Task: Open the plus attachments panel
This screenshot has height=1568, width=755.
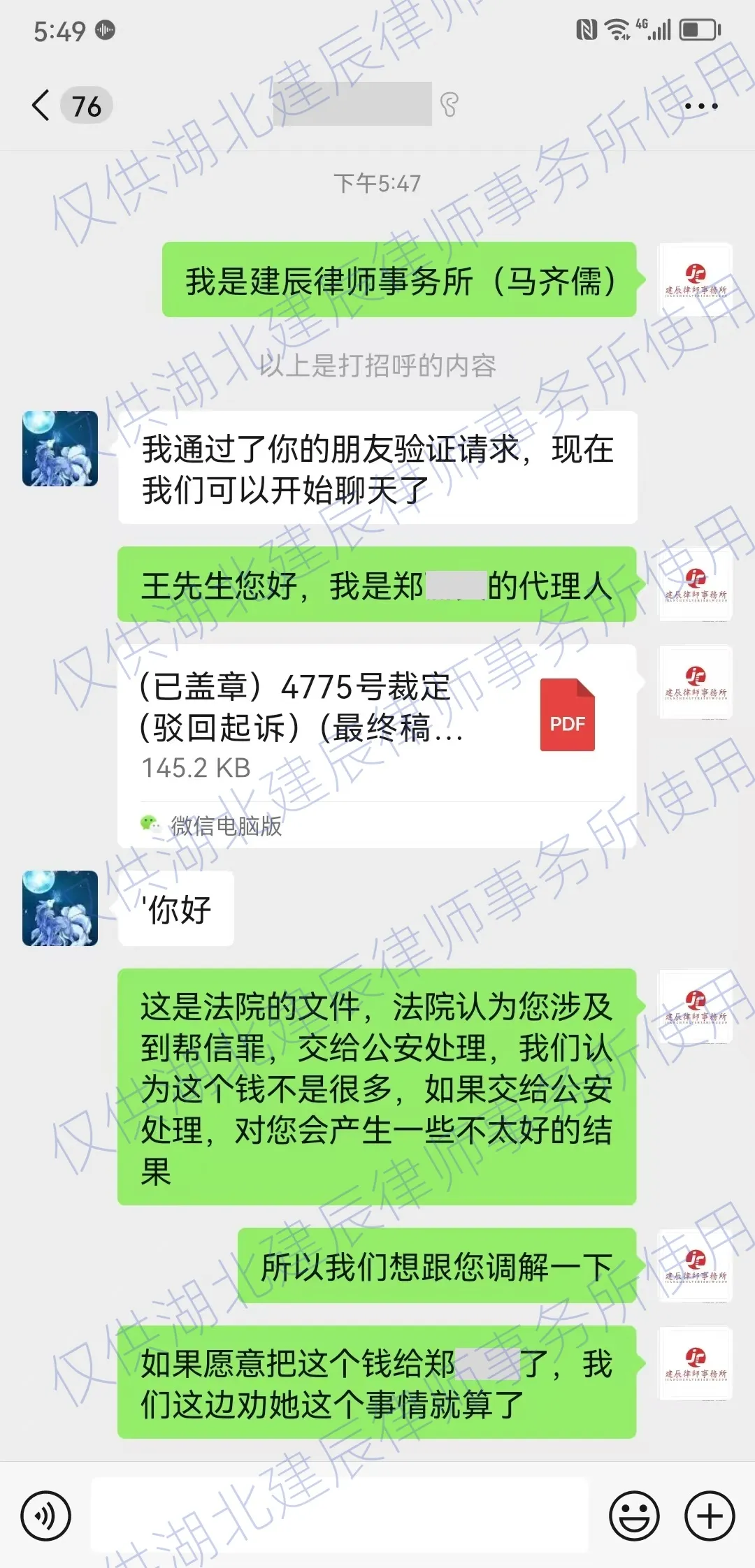Action: [710, 1516]
